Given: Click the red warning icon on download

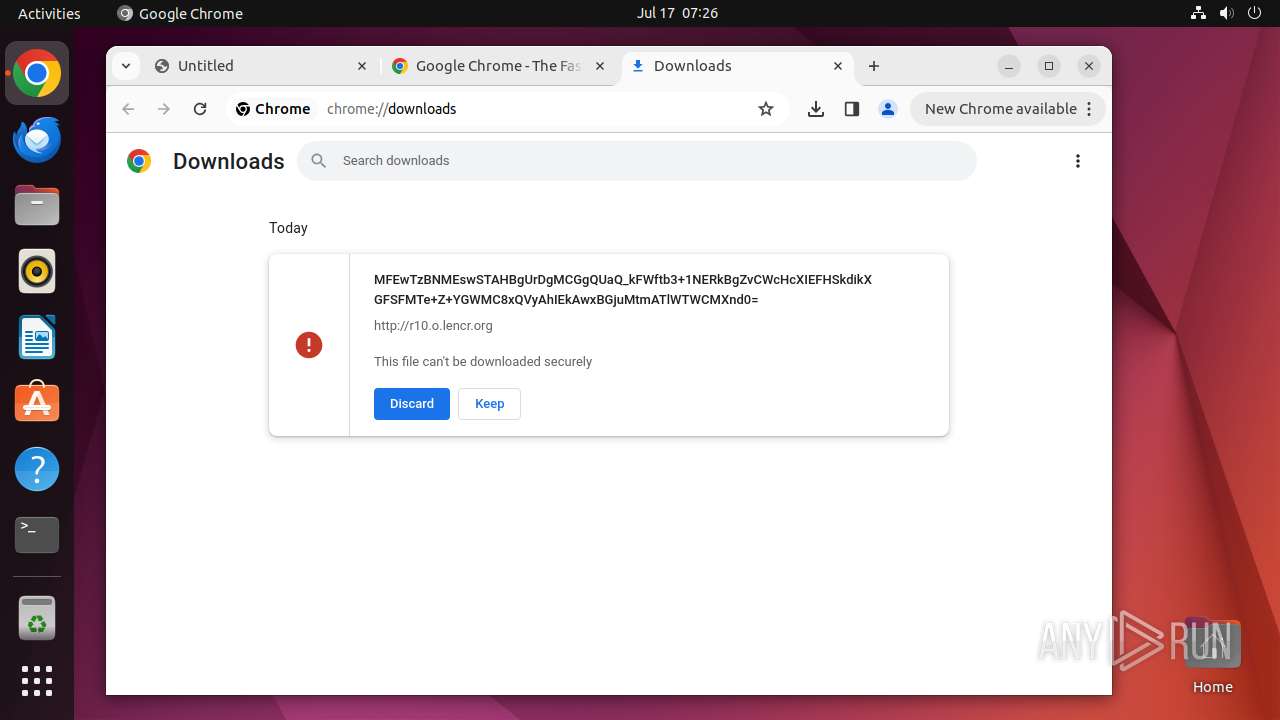Looking at the screenshot, I should [x=309, y=345].
